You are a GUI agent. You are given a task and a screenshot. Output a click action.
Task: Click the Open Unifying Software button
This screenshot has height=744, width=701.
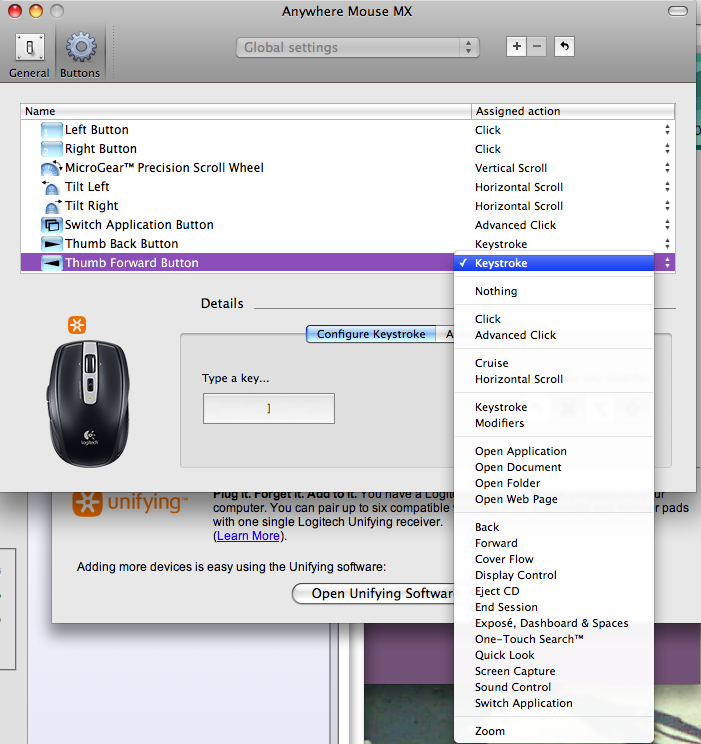point(373,594)
